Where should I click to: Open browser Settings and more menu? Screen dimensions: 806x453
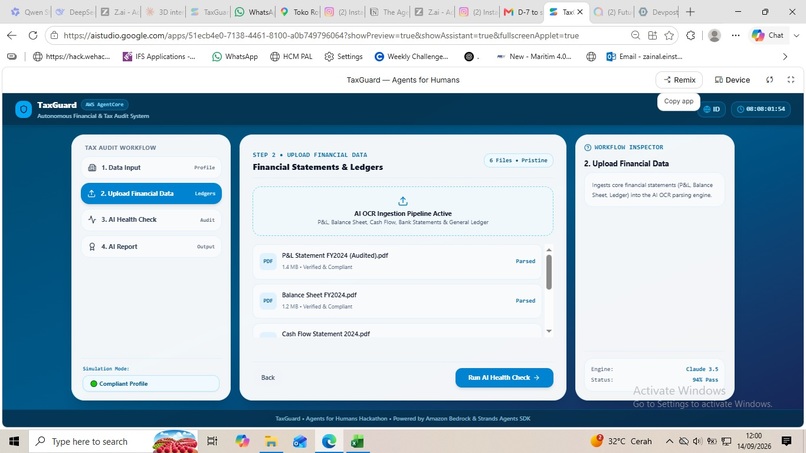736,35
